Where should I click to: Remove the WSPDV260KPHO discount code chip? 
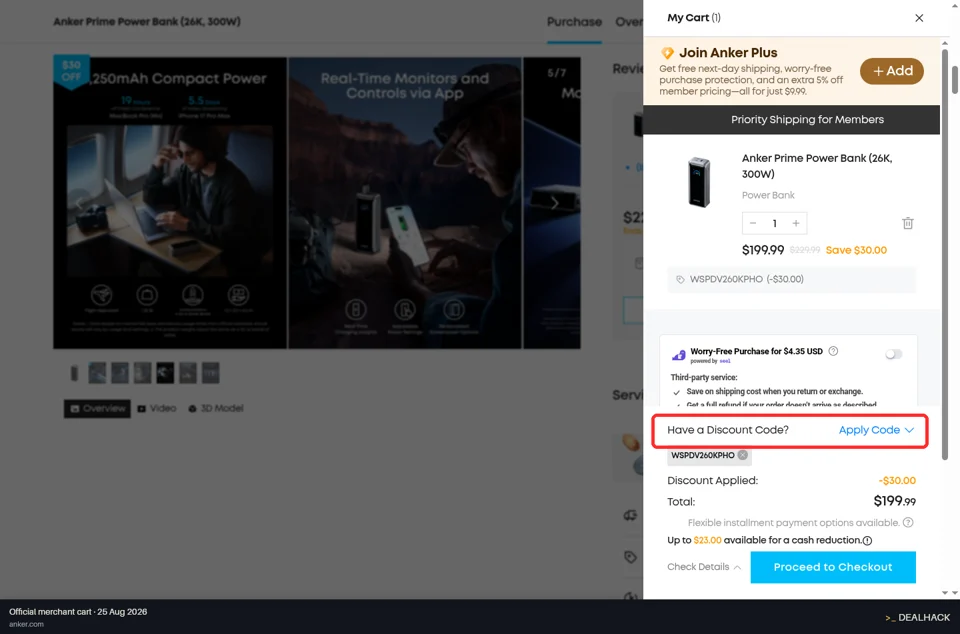pos(743,455)
